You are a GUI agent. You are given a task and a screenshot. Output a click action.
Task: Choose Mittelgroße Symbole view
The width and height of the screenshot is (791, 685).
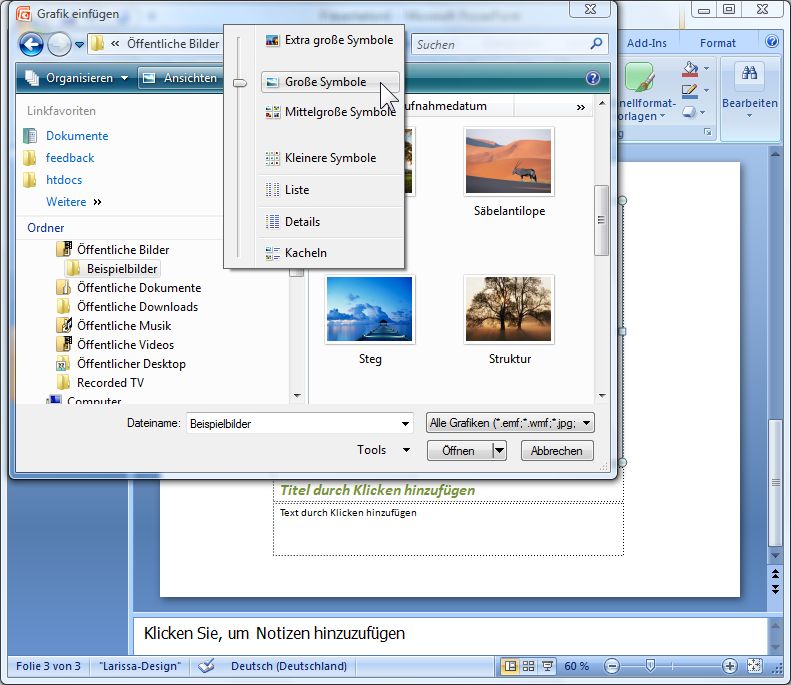pyautogui.click(x=330, y=111)
